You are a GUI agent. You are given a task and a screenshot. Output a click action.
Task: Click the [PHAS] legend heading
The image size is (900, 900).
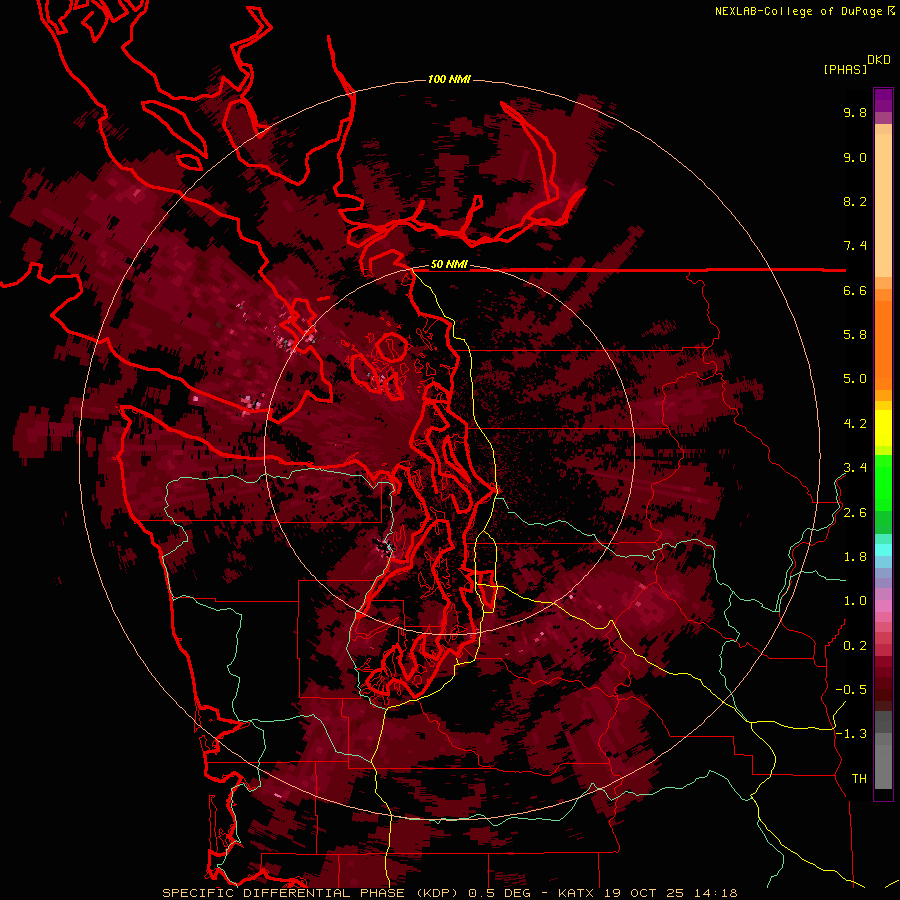[x=845, y=69]
